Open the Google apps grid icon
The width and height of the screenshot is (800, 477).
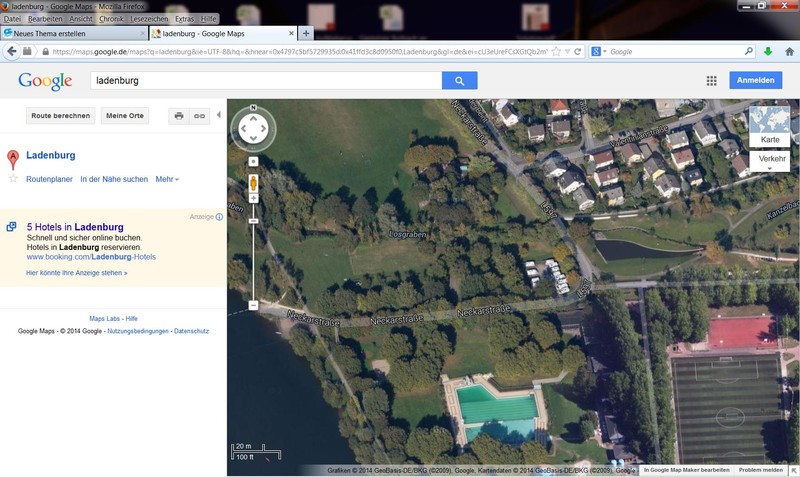pyautogui.click(x=711, y=81)
